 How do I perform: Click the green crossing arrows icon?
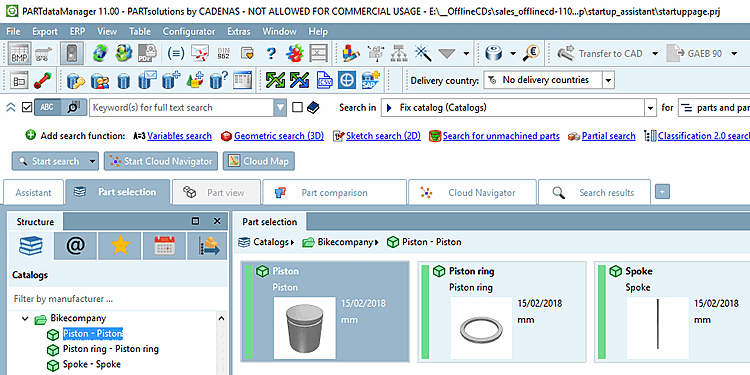coord(276,80)
